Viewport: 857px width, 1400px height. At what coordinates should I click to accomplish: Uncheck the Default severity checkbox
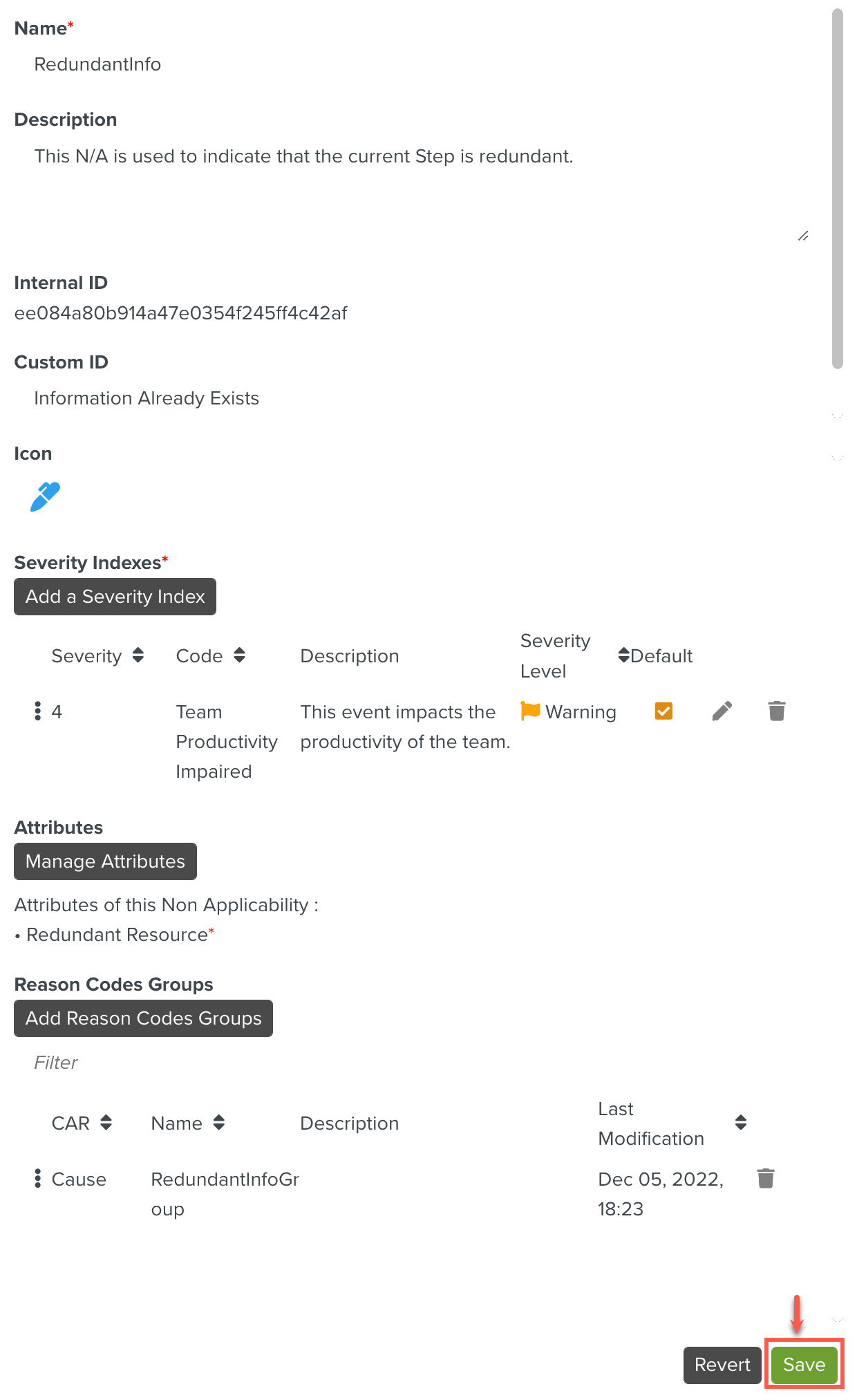[663, 711]
